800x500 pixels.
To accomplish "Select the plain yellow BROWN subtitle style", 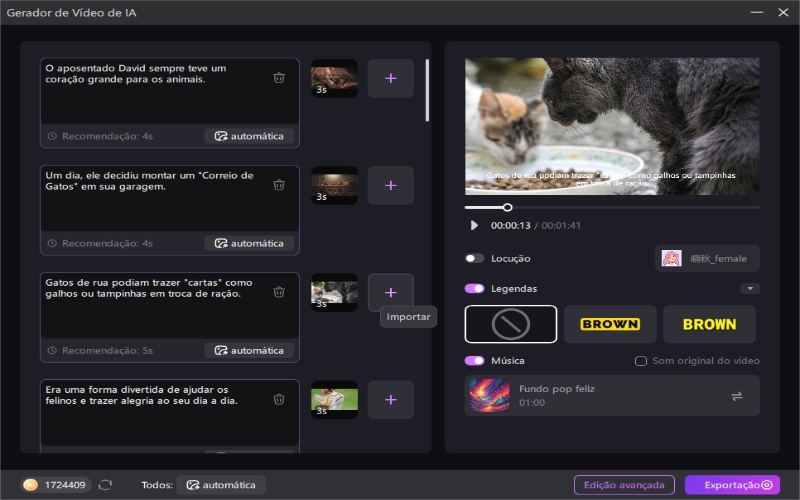I will coord(710,324).
